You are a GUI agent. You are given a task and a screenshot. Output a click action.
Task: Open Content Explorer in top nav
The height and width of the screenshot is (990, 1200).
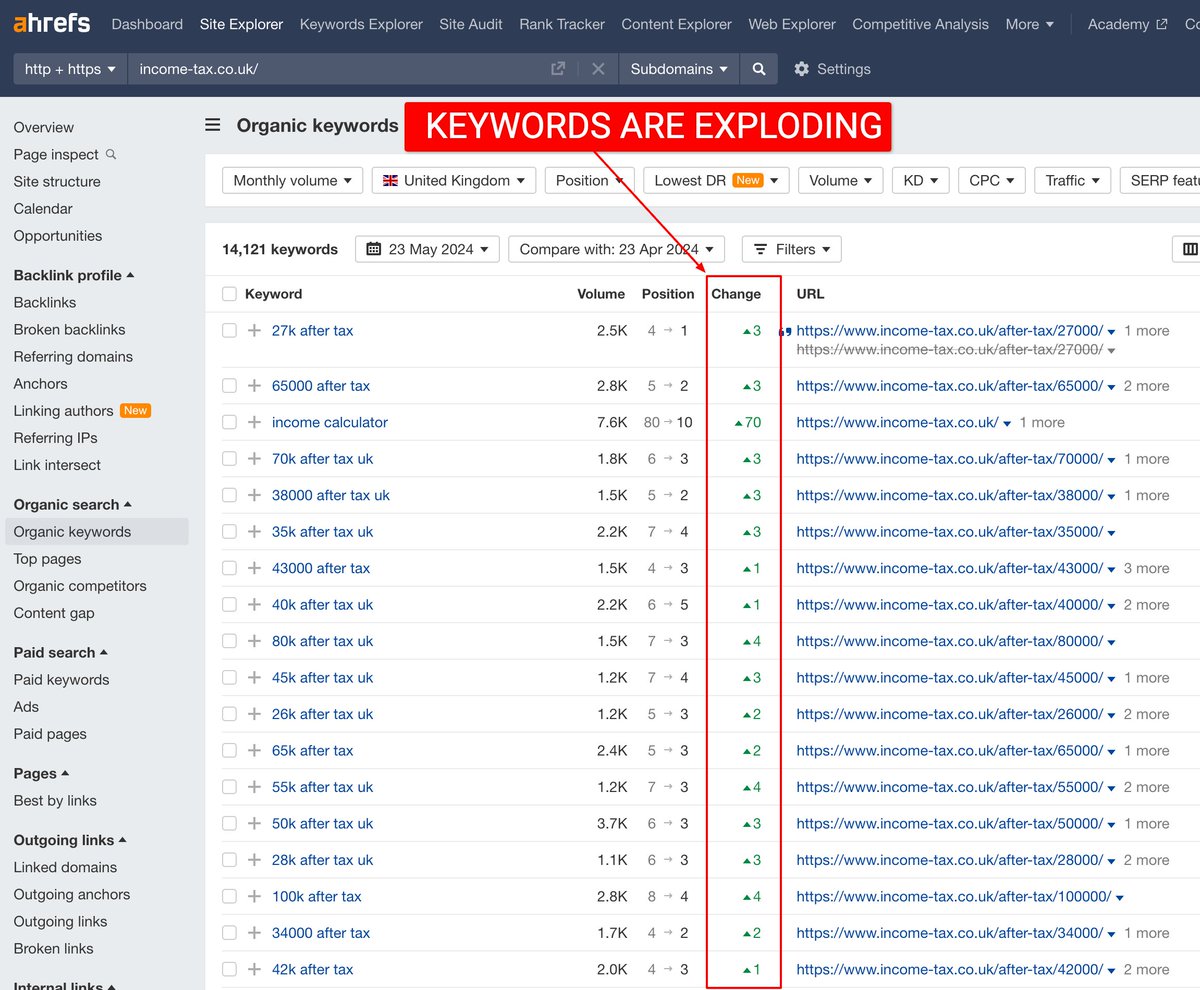tap(677, 24)
